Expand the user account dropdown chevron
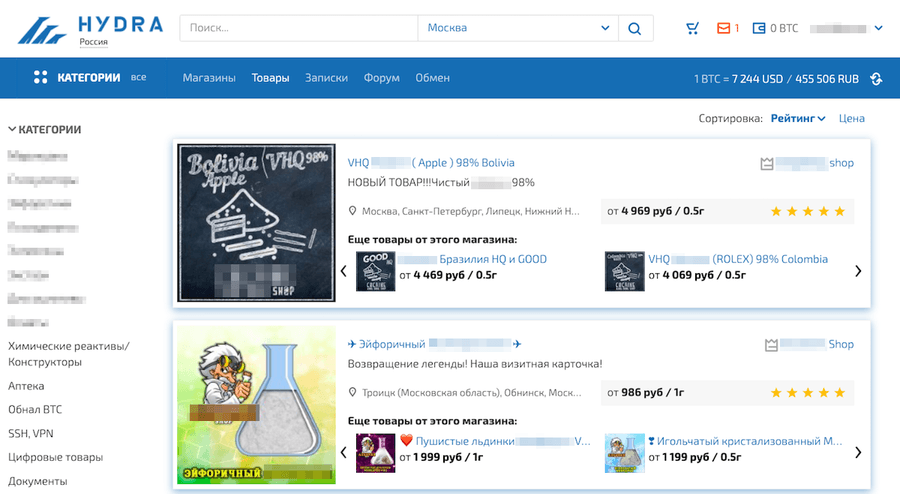Viewport: 900px width, 494px height. (x=878, y=28)
